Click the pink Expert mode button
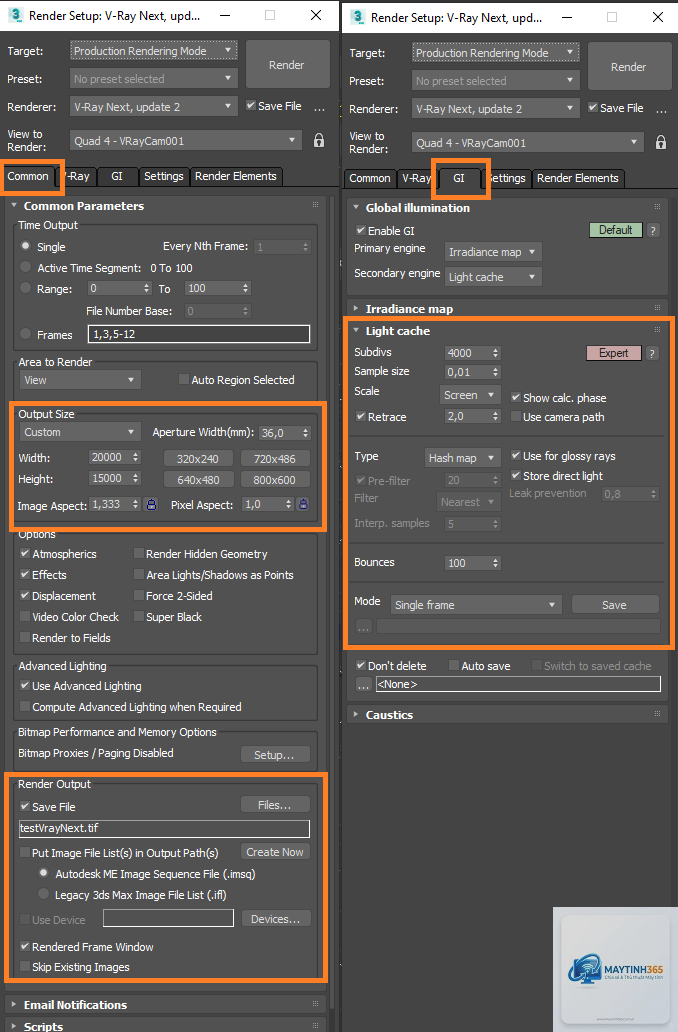Screen dimensions: 678x1032 613,353
